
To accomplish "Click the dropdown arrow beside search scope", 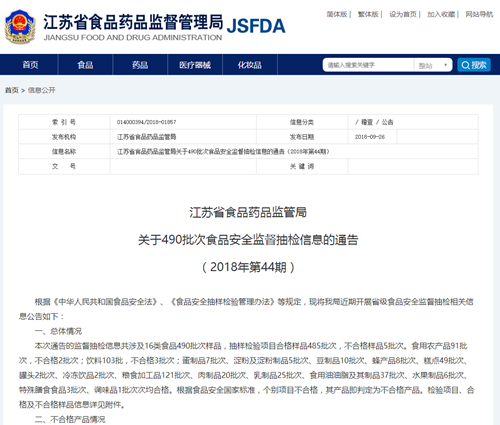I will (x=445, y=65).
